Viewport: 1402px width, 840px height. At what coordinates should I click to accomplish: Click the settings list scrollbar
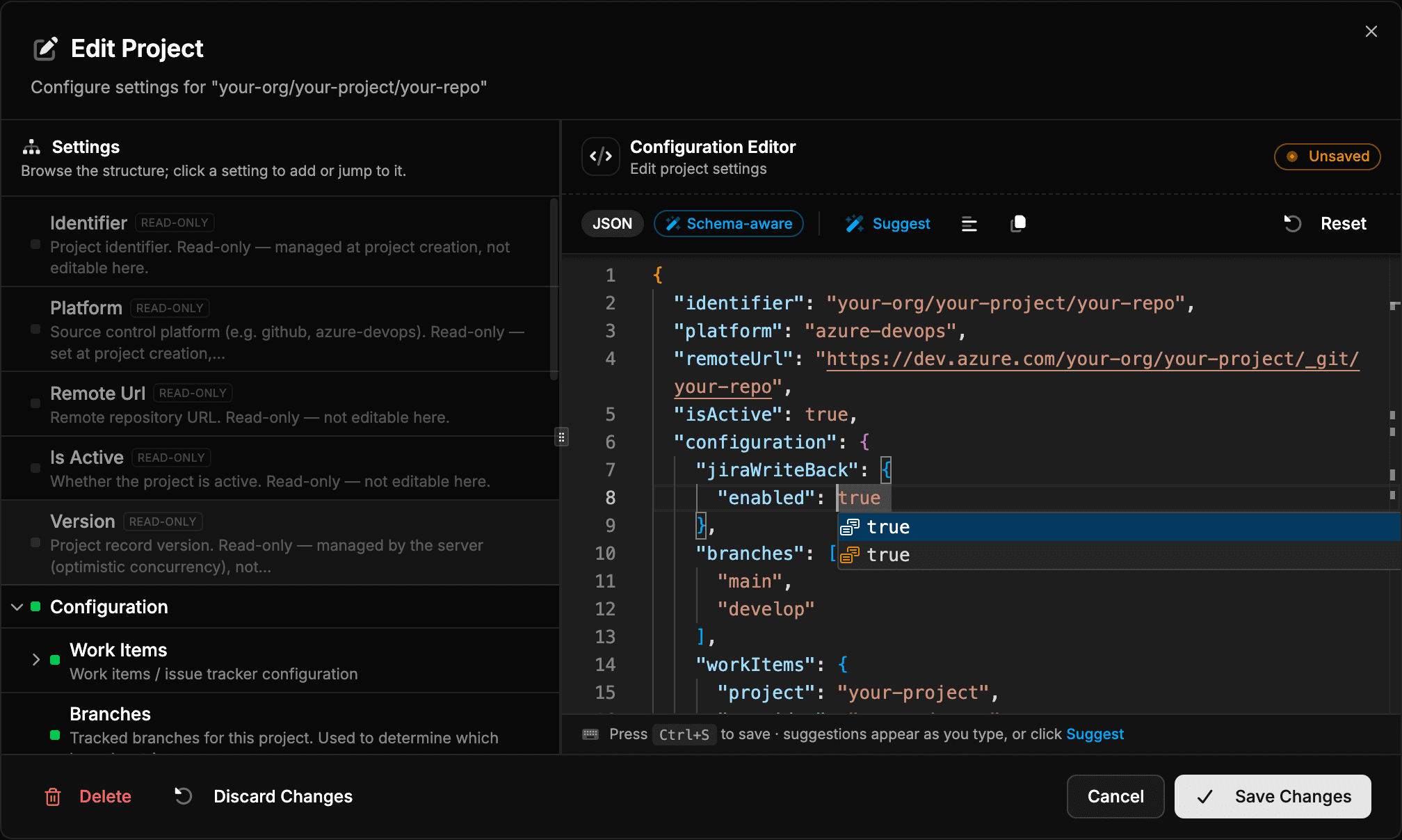(554, 289)
